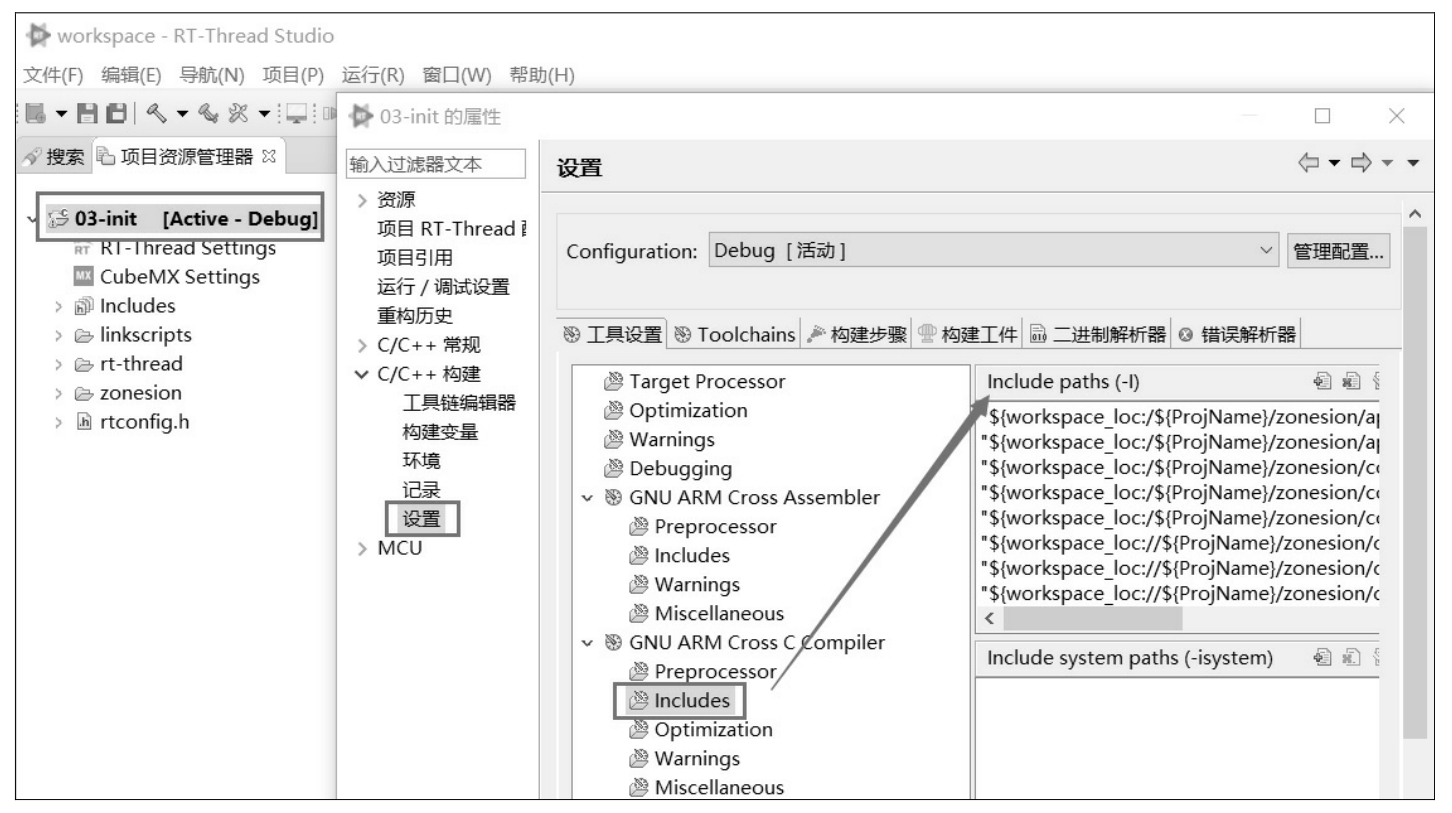The image size is (1452, 813).
Task: Expand the 资源 properties category
Action: pos(361,200)
